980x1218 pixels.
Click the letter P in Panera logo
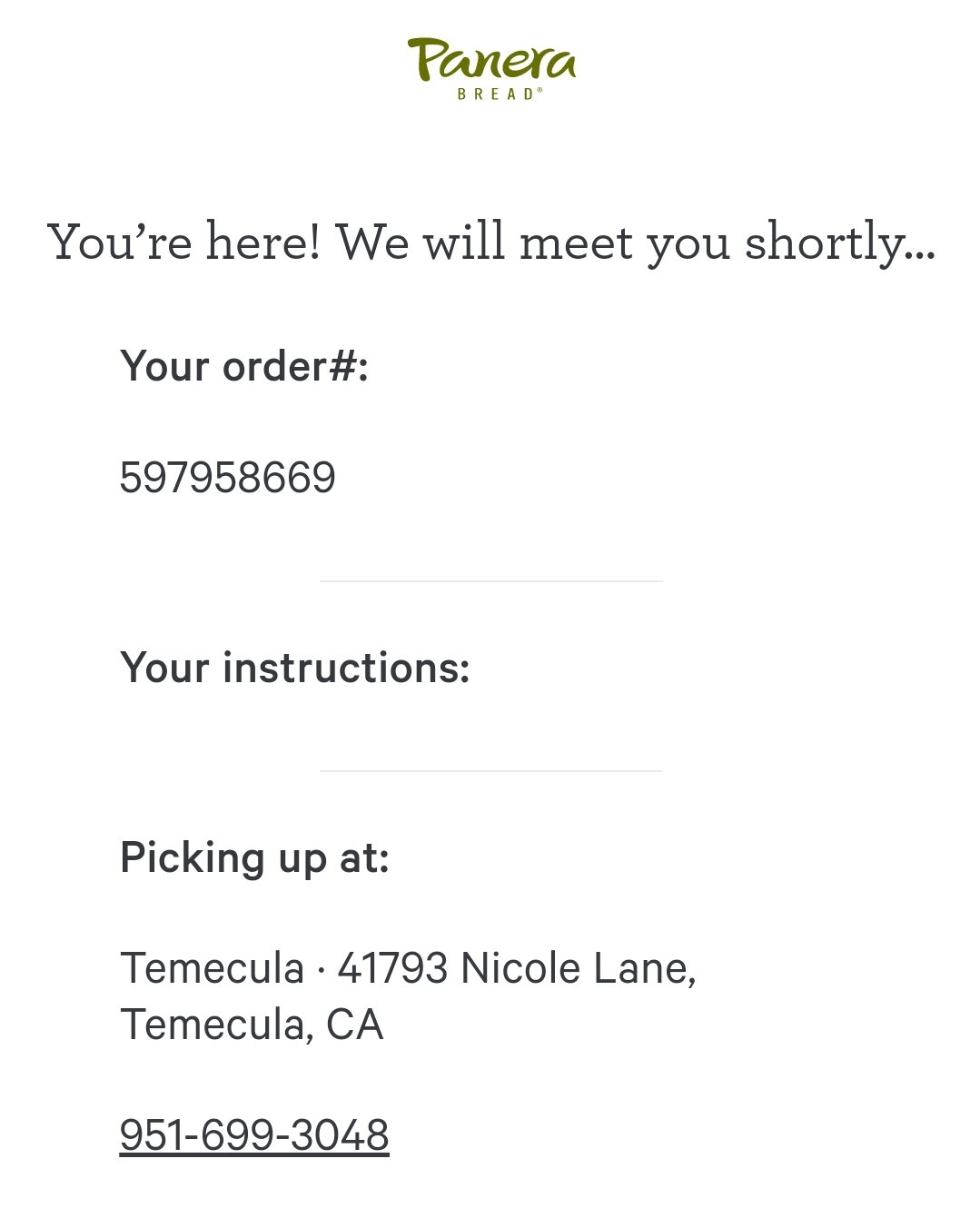click(x=427, y=58)
